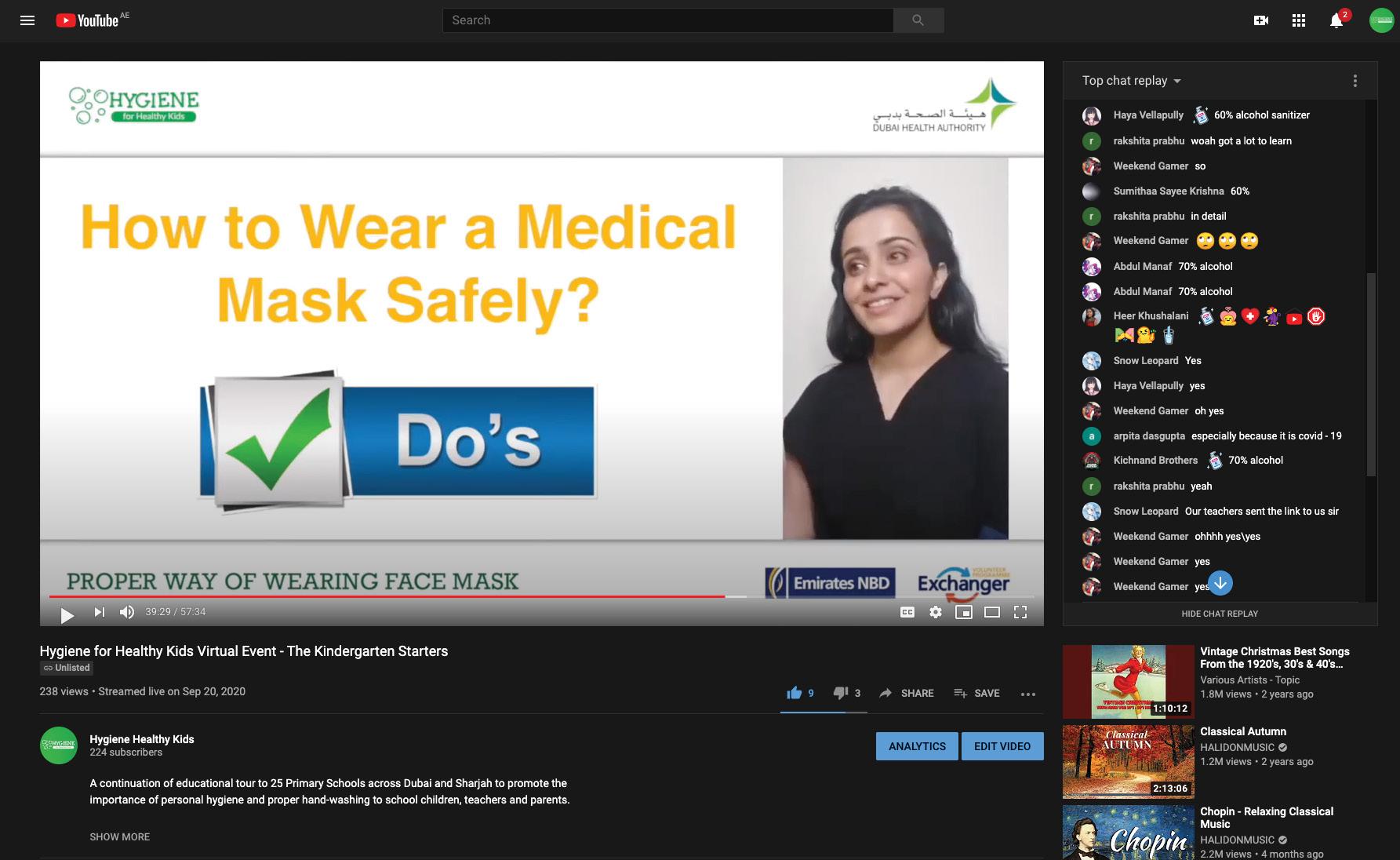Switch to miniplayer

[964, 612]
